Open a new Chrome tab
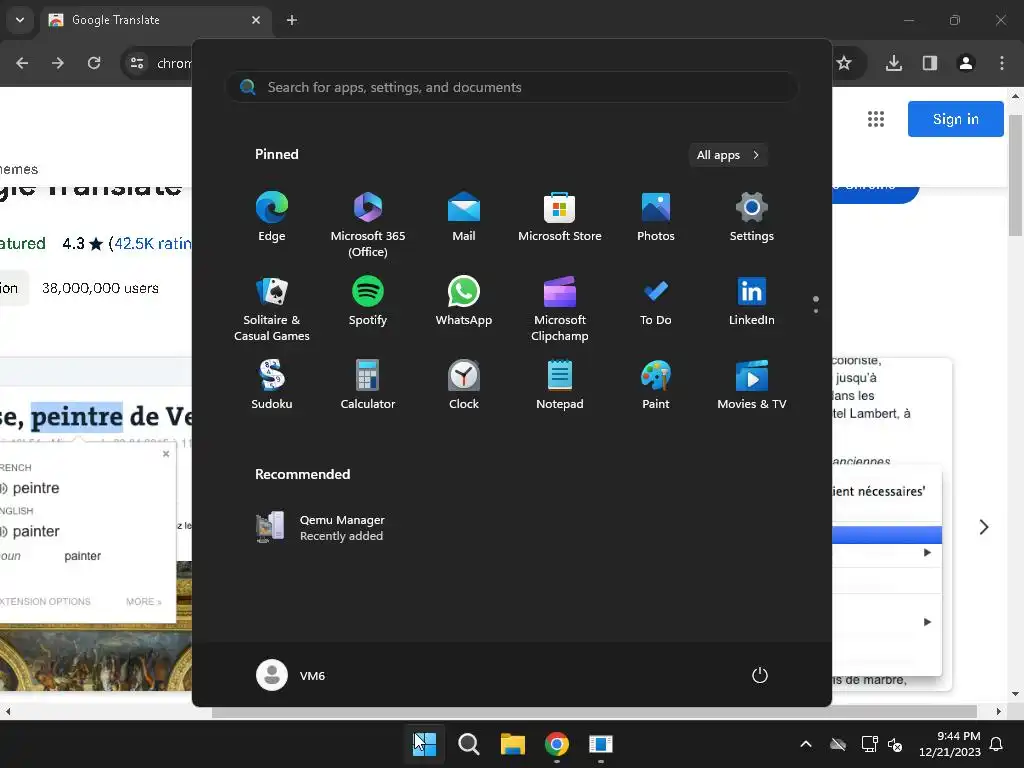1024x768 pixels. click(x=292, y=20)
